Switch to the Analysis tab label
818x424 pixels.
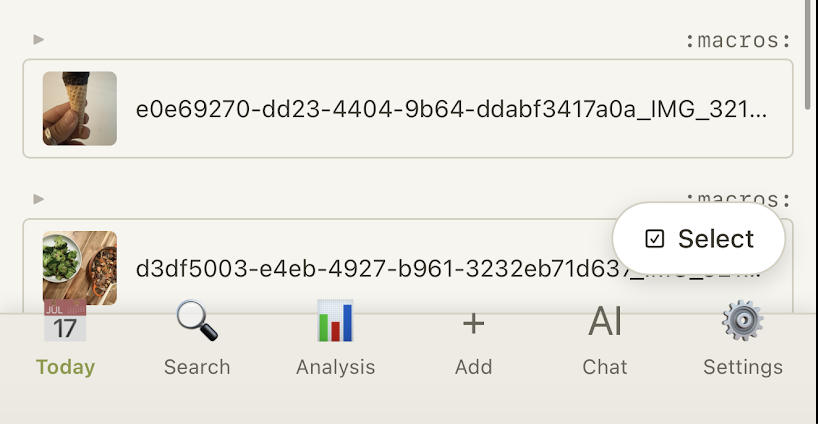click(x=335, y=367)
